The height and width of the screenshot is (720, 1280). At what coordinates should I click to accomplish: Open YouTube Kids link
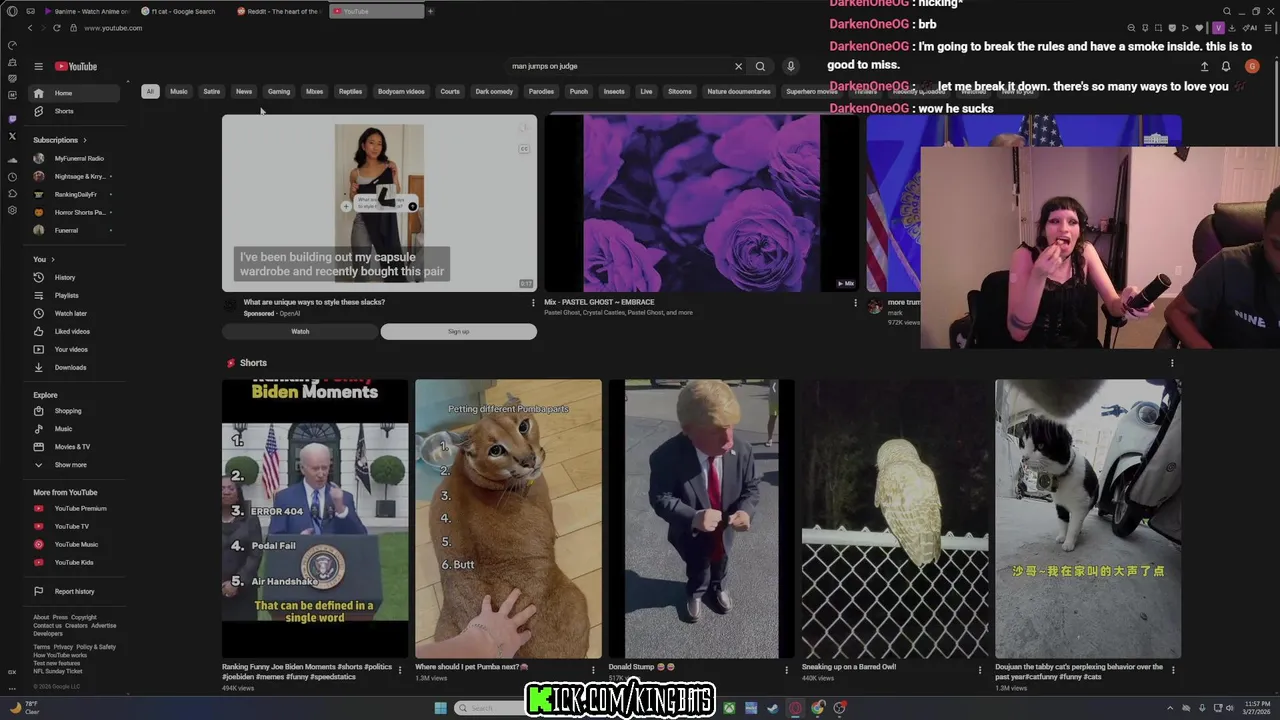pos(73,563)
